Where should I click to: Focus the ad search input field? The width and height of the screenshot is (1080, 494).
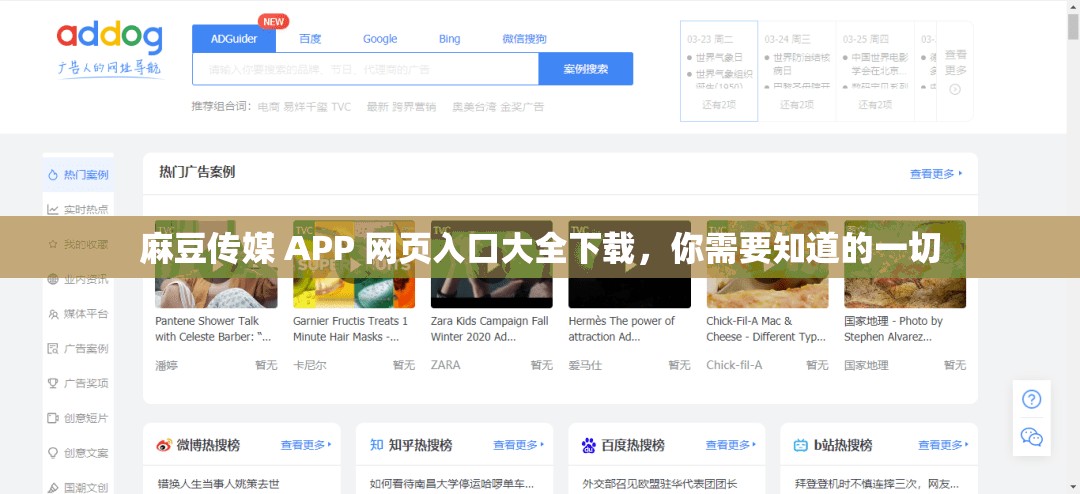coord(365,69)
